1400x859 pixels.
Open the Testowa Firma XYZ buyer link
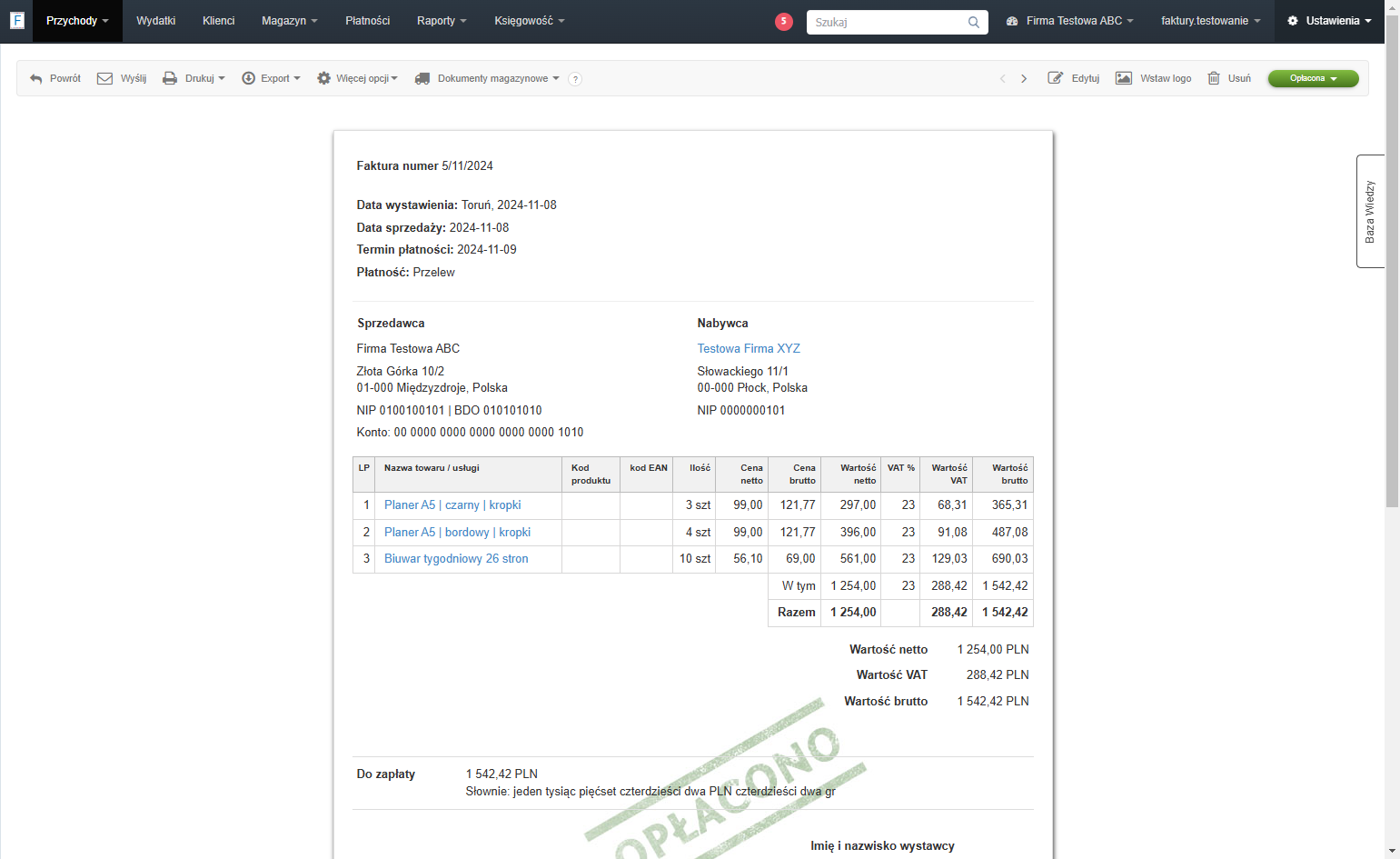pyautogui.click(x=749, y=348)
